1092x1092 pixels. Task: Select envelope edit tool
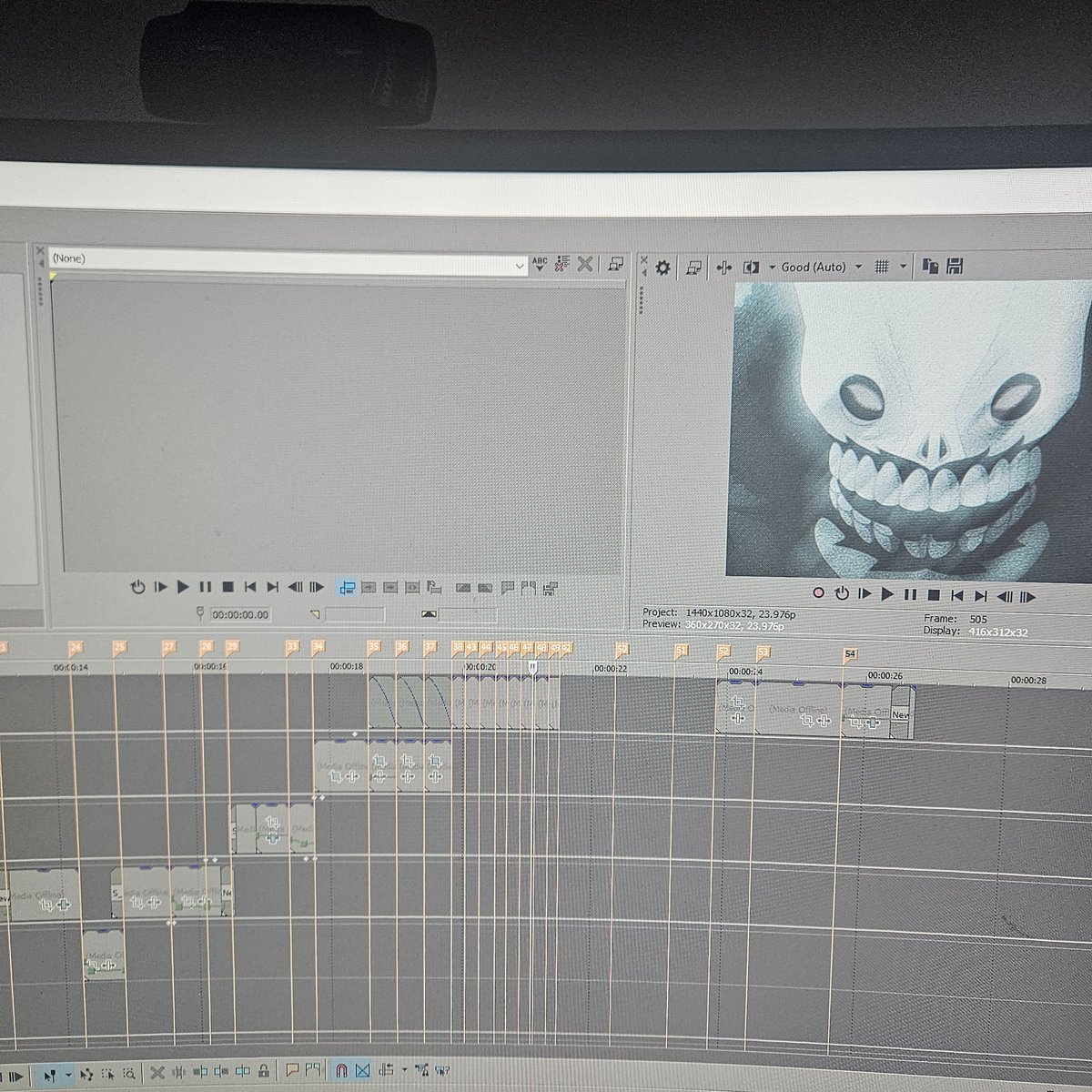click(x=86, y=1074)
